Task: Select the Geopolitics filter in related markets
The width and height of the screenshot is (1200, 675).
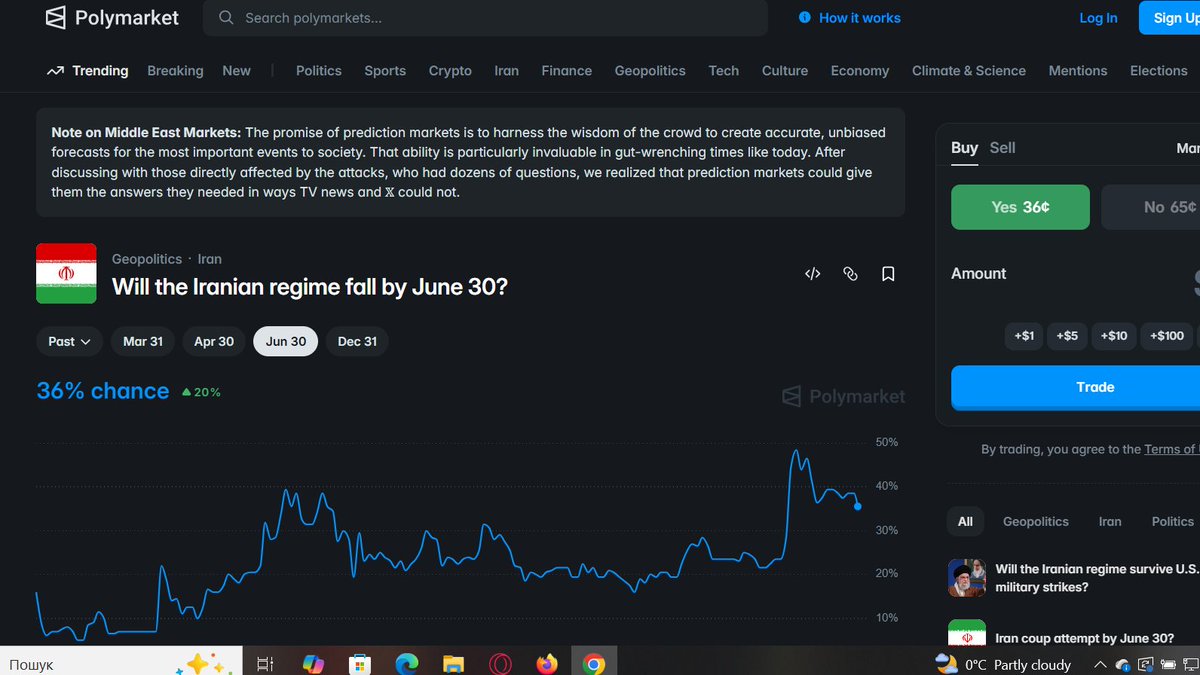Action: tap(1036, 521)
